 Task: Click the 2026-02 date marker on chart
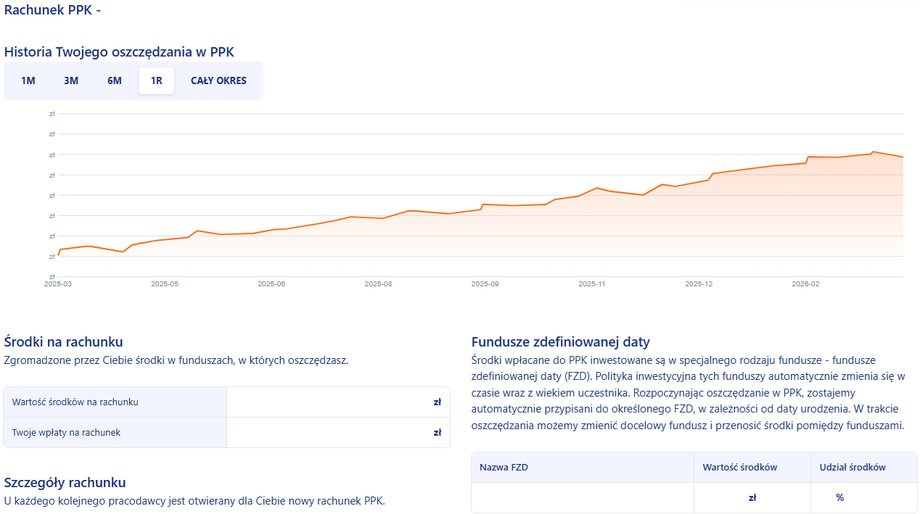coord(806,284)
